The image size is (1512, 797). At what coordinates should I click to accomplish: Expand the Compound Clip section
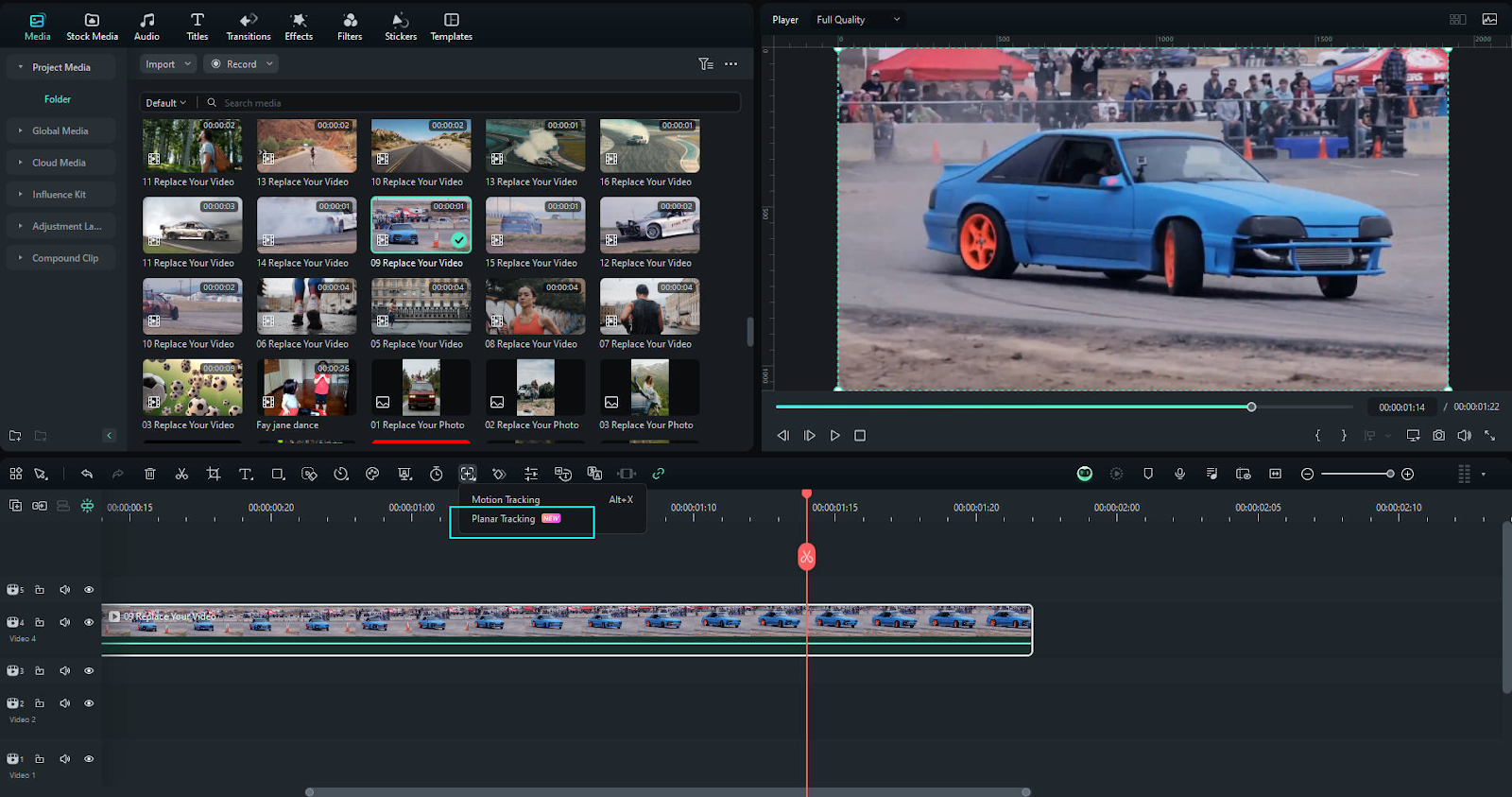[x=60, y=258]
